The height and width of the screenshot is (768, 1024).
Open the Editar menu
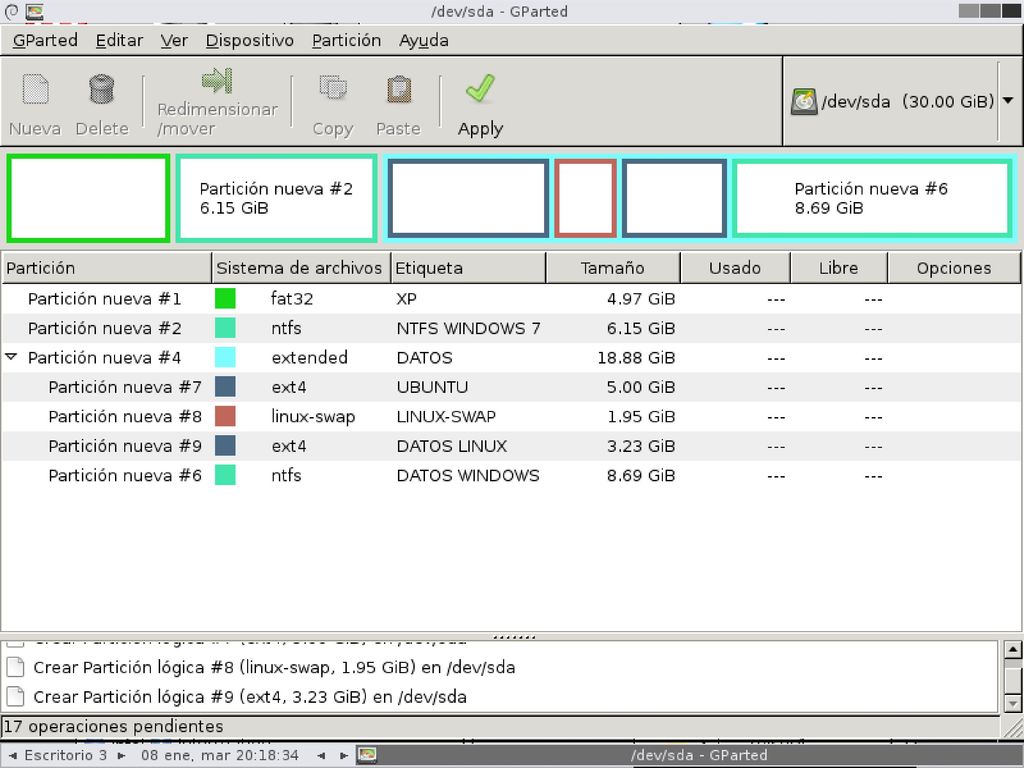click(119, 40)
